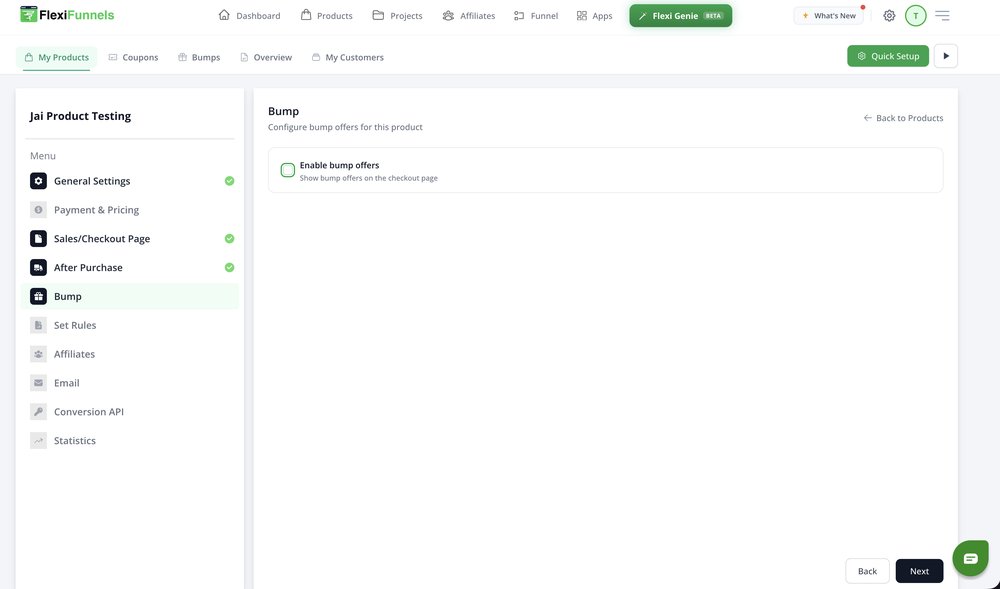
Task: Launch Flexi Genie beta
Action: pos(680,16)
